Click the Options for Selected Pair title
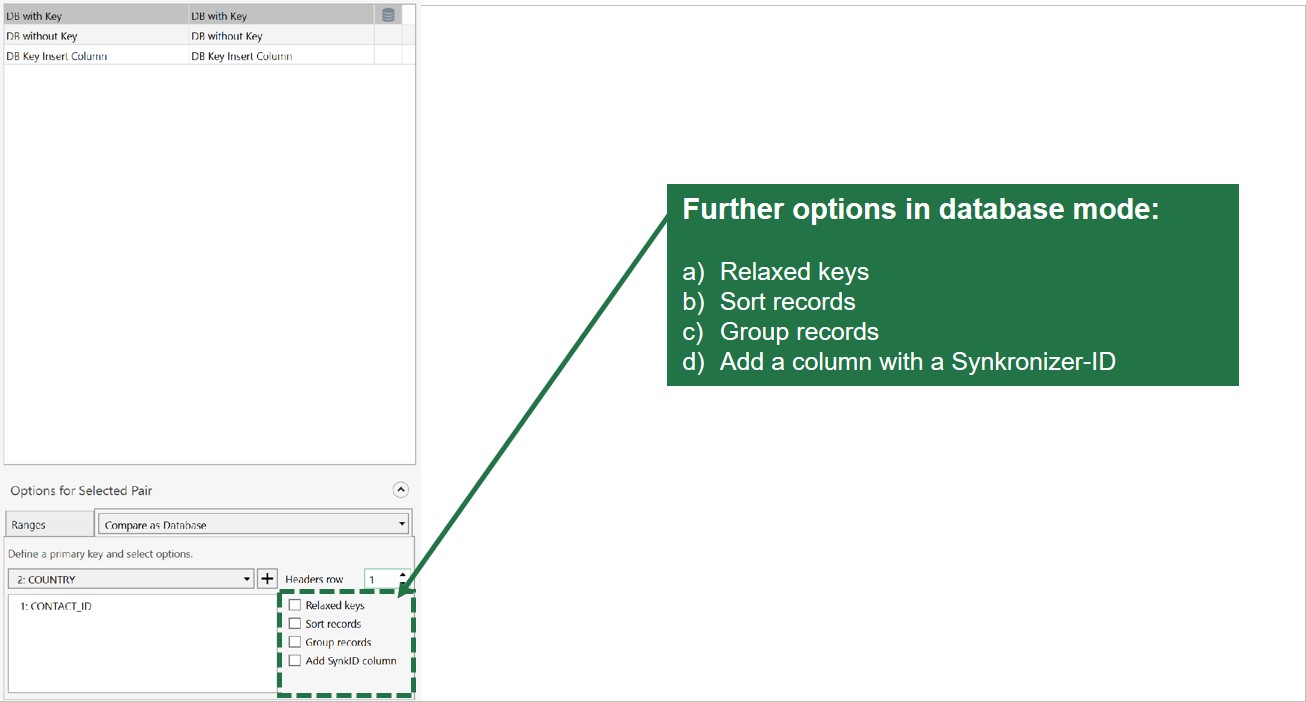The image size is (1306, 702). [81, 490]
